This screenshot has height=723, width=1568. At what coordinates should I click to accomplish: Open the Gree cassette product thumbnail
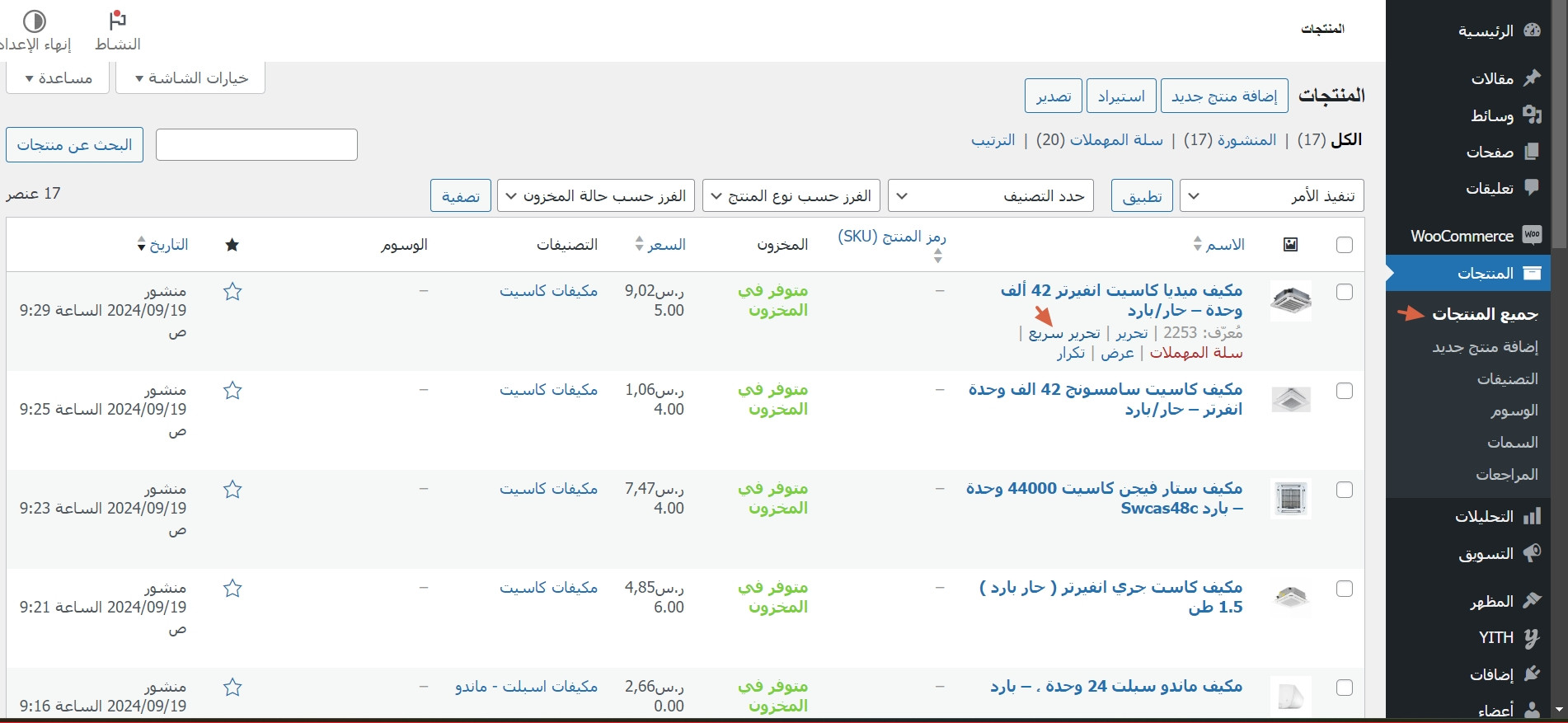1290,598
